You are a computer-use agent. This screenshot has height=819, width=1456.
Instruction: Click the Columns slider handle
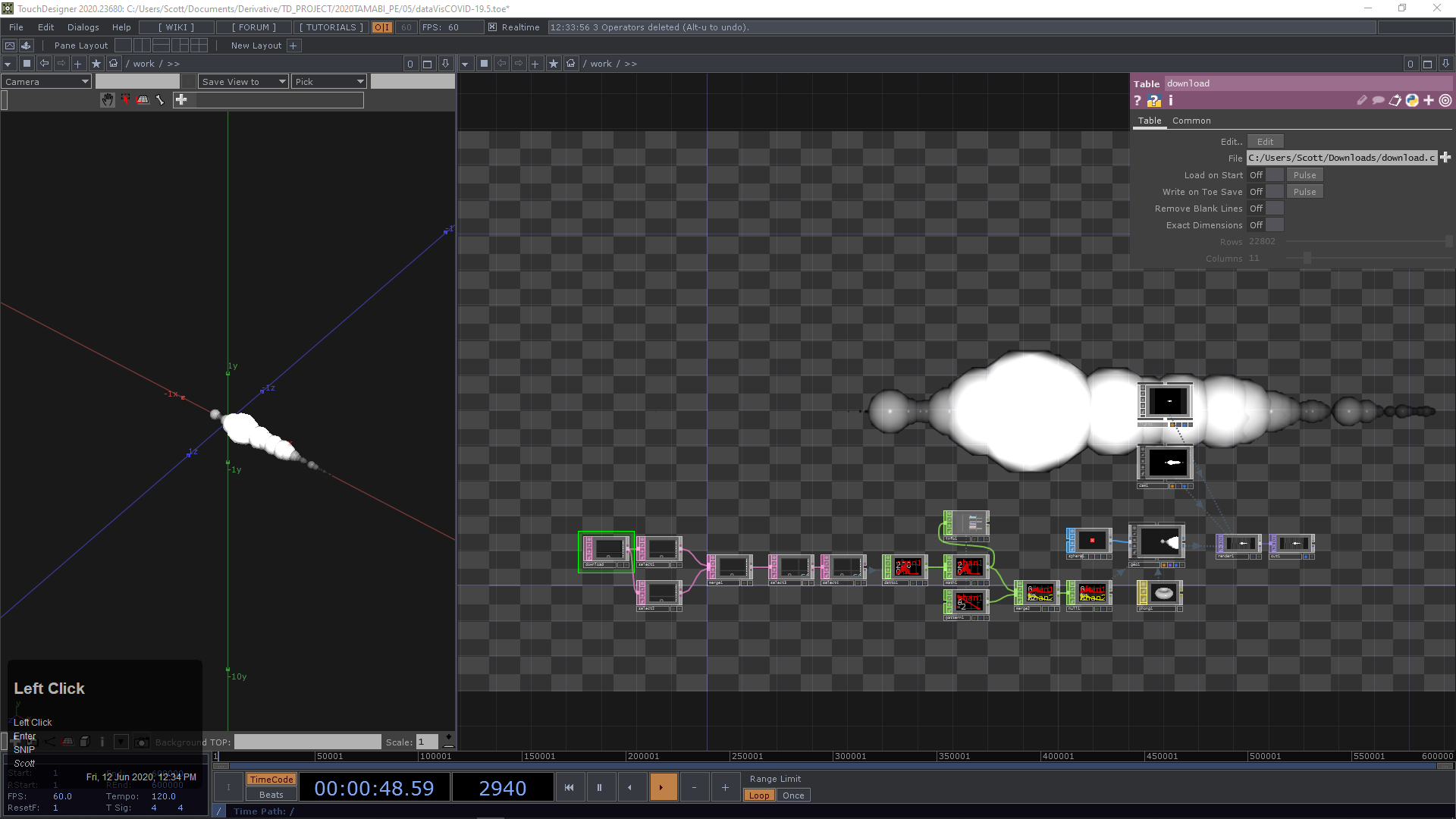[1307, 259]
